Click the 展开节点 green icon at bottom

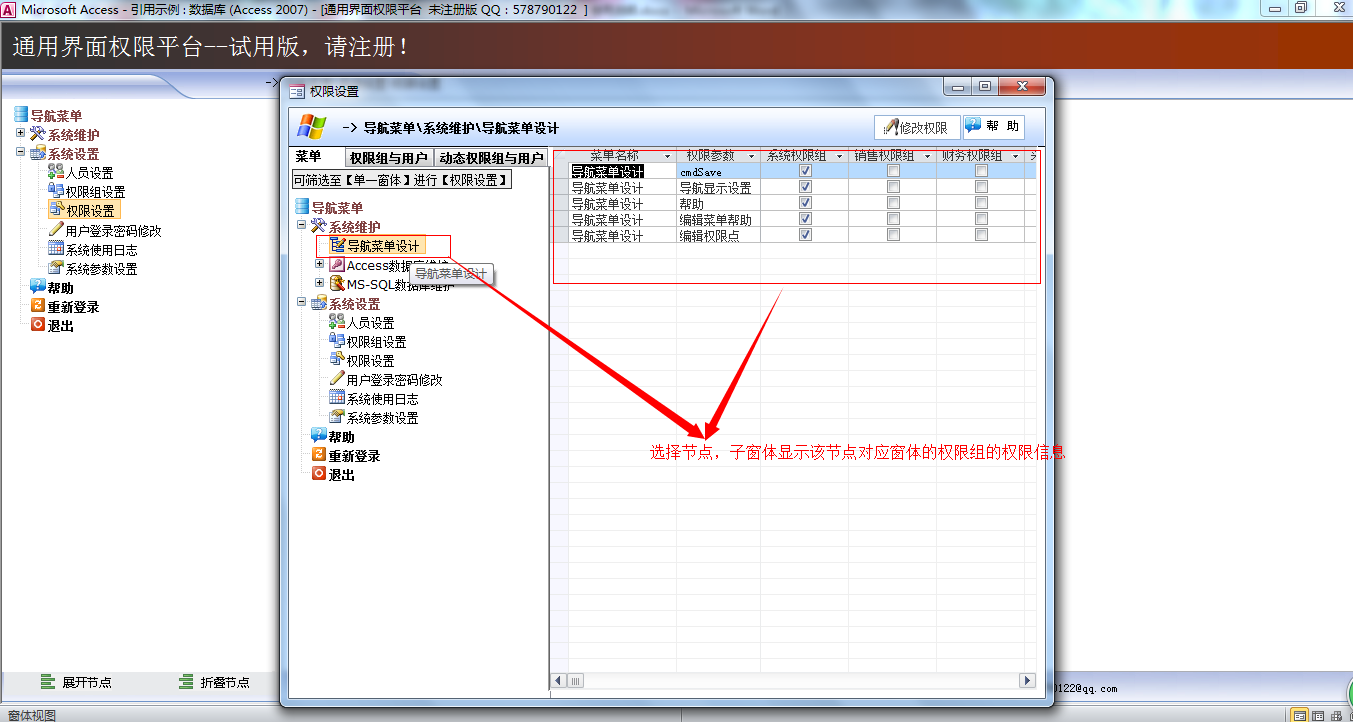(x=47, y=682)
